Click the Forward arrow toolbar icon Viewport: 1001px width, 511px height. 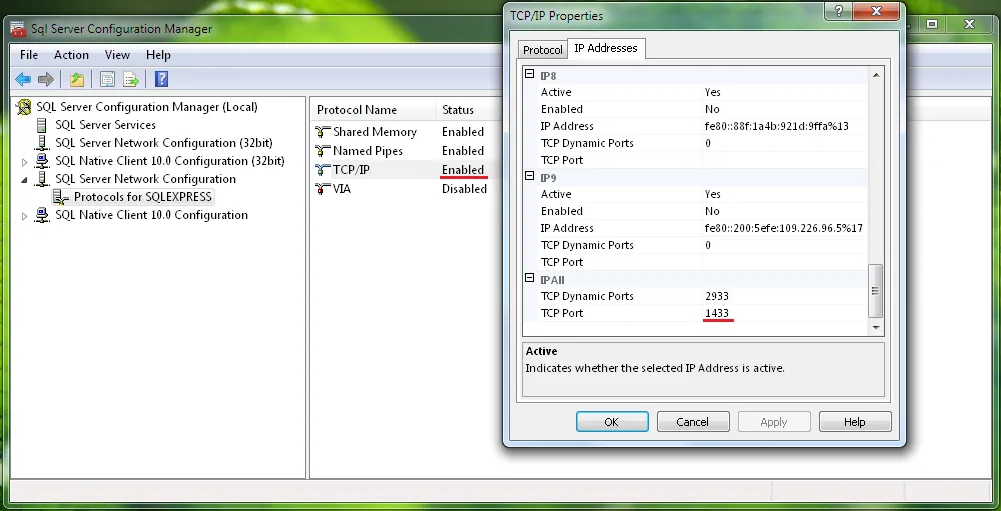46,79
